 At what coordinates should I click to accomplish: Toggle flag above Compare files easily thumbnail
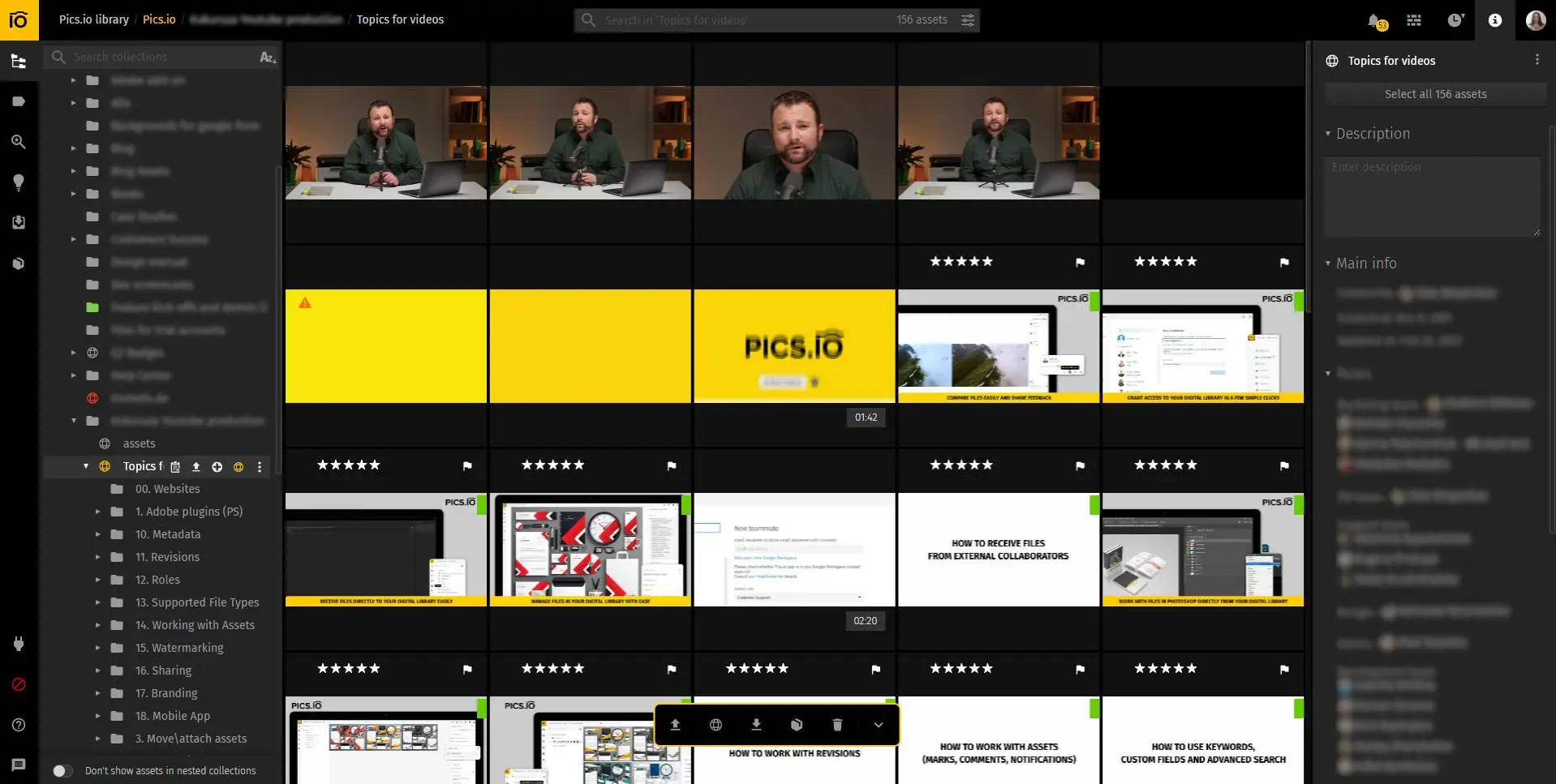pos(1080,262)
